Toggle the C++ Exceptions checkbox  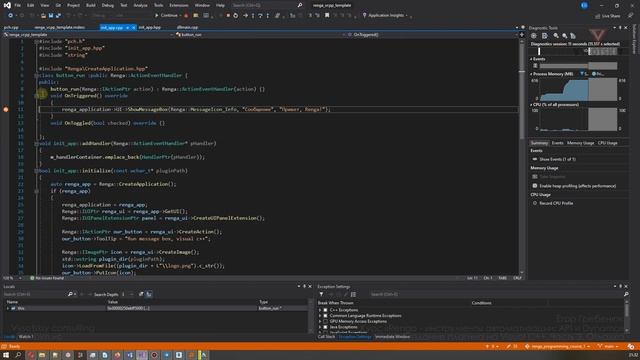325,310
